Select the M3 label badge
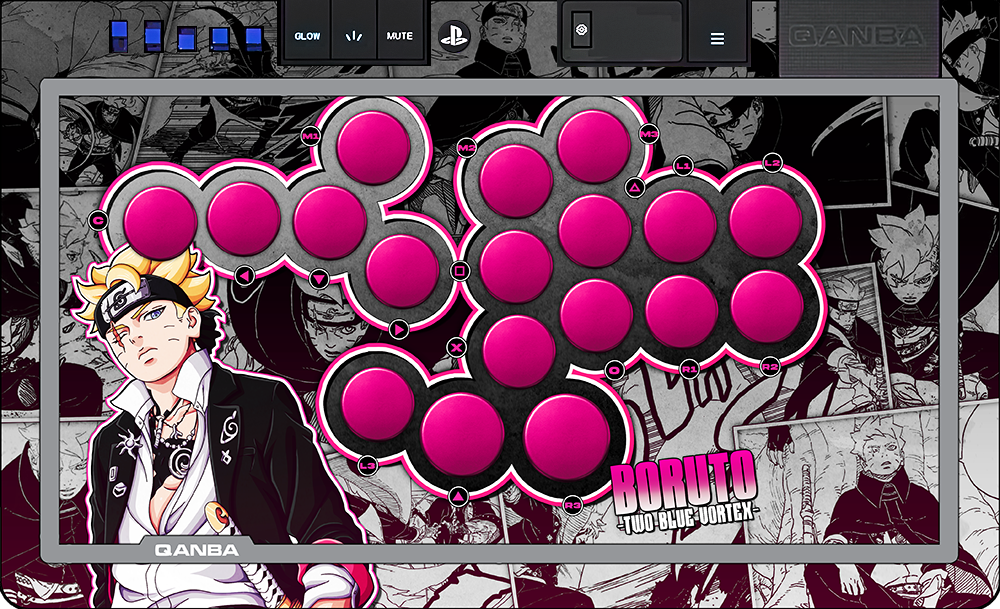The image size is (1000, 609). pyautogui.click(x=649, y=134)
